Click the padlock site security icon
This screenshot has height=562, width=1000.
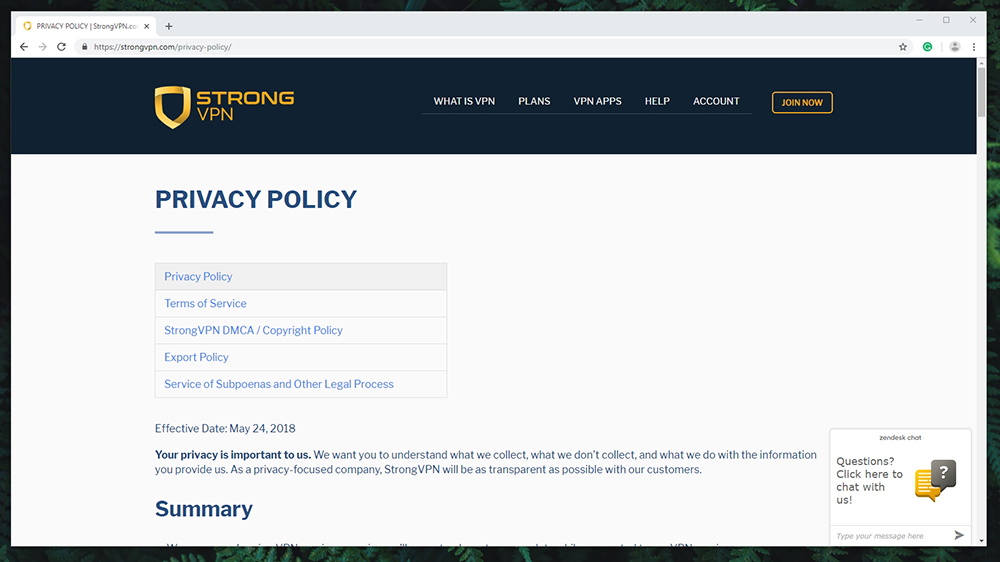[84, 47]
